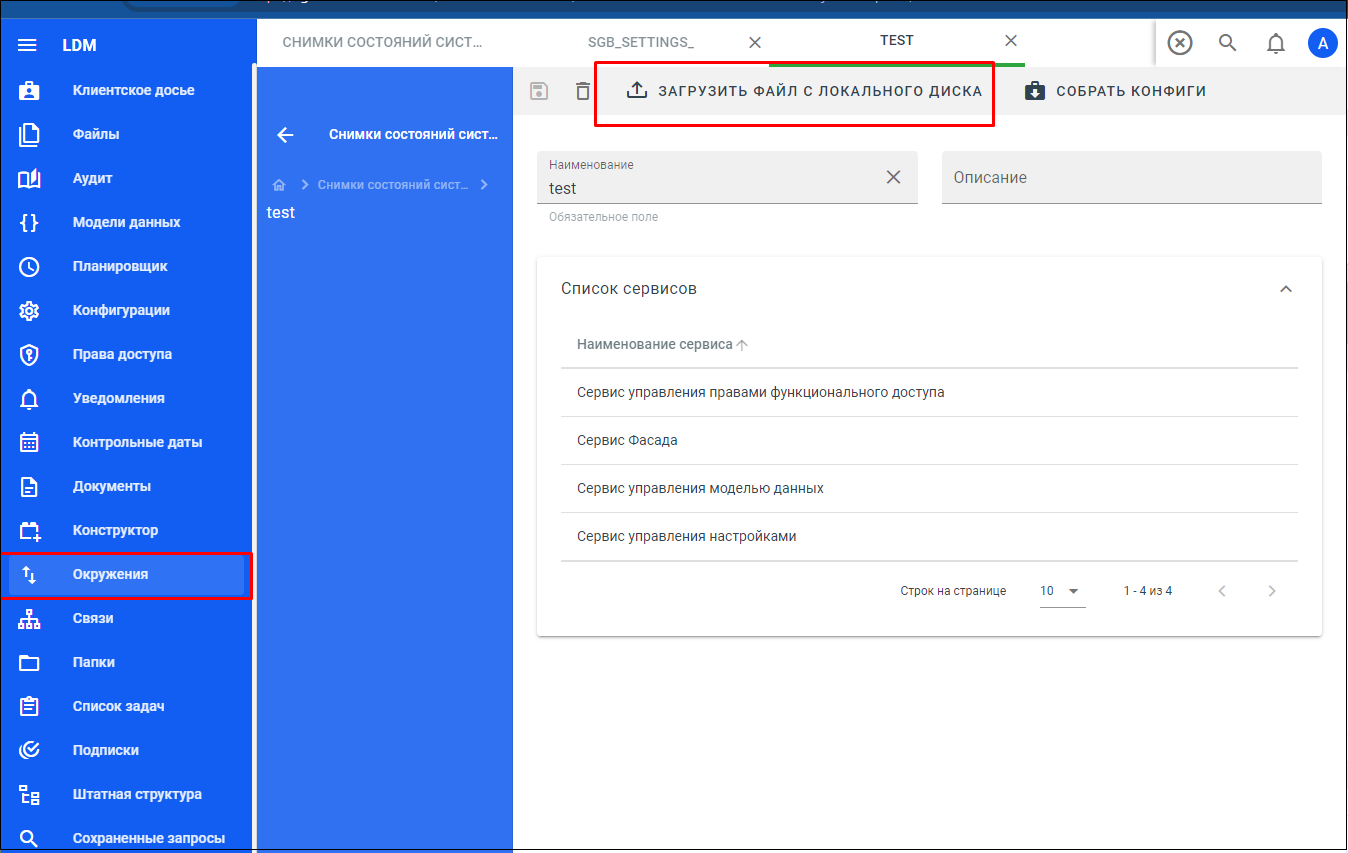Screen dimensions: 1348x853
Task: Open the Файлы section
Action: pos(126,134)
